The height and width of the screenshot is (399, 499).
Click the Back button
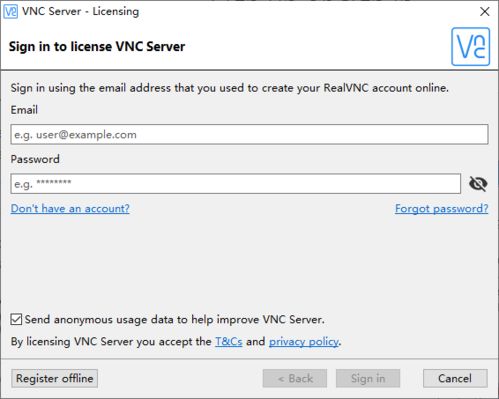[x=295, y=378]
